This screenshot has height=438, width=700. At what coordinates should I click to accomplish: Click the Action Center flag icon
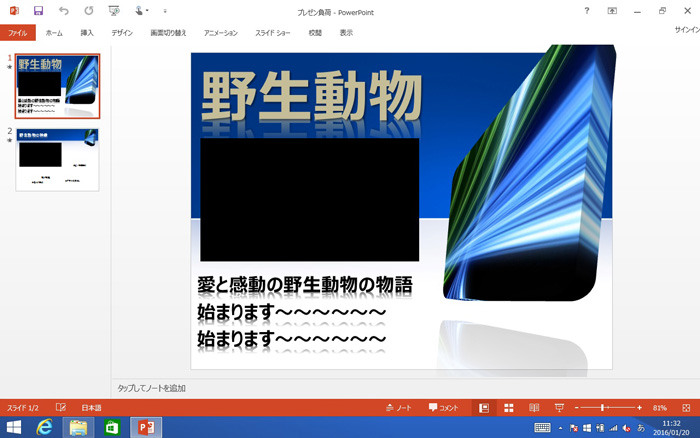point(574,428)
